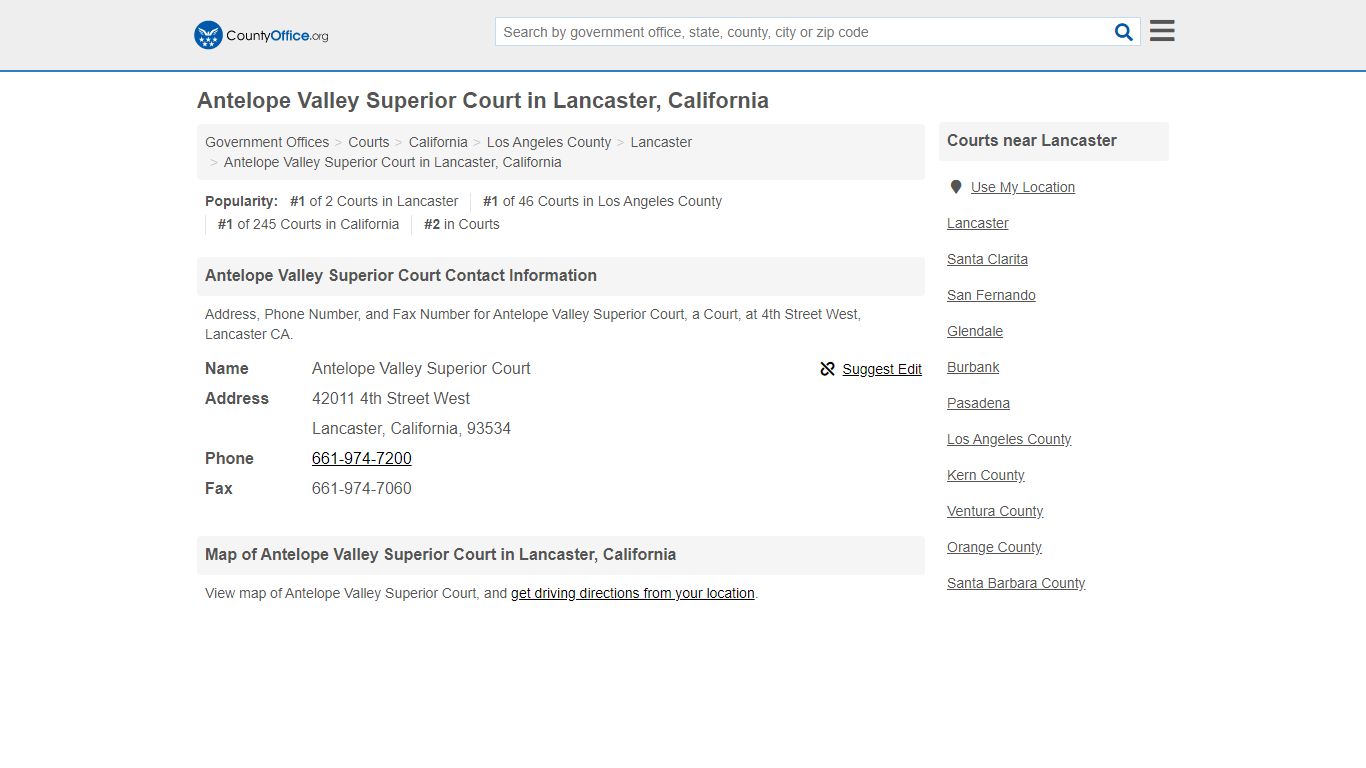Click '#1 of 245 Courts in California'
1366x768 pixels.
coord(308,224)
